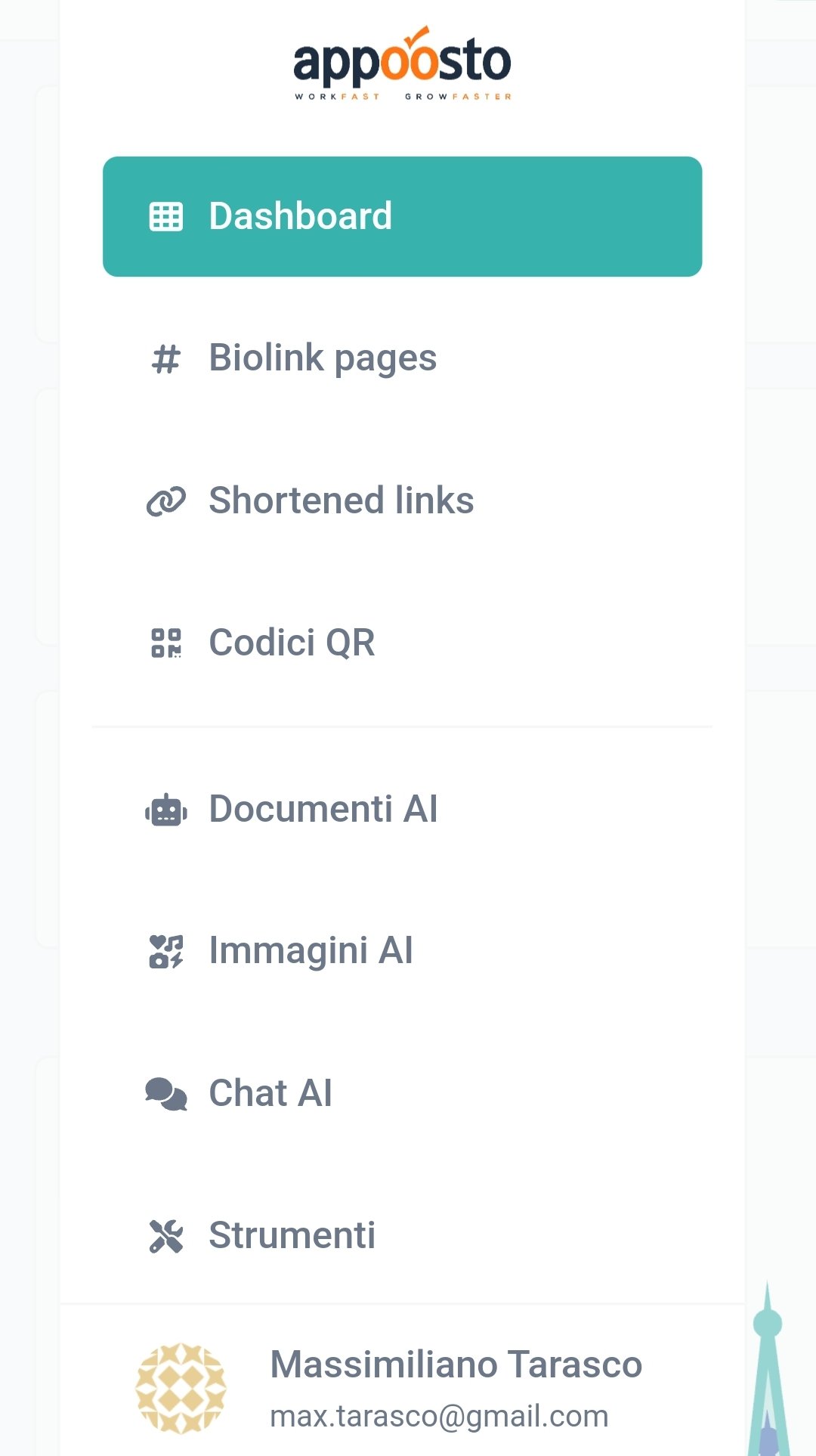The height and width of the screenshot is (1456, 816).
Task: Select the Dashboard grid icon
Action: [x=165, y=216]
